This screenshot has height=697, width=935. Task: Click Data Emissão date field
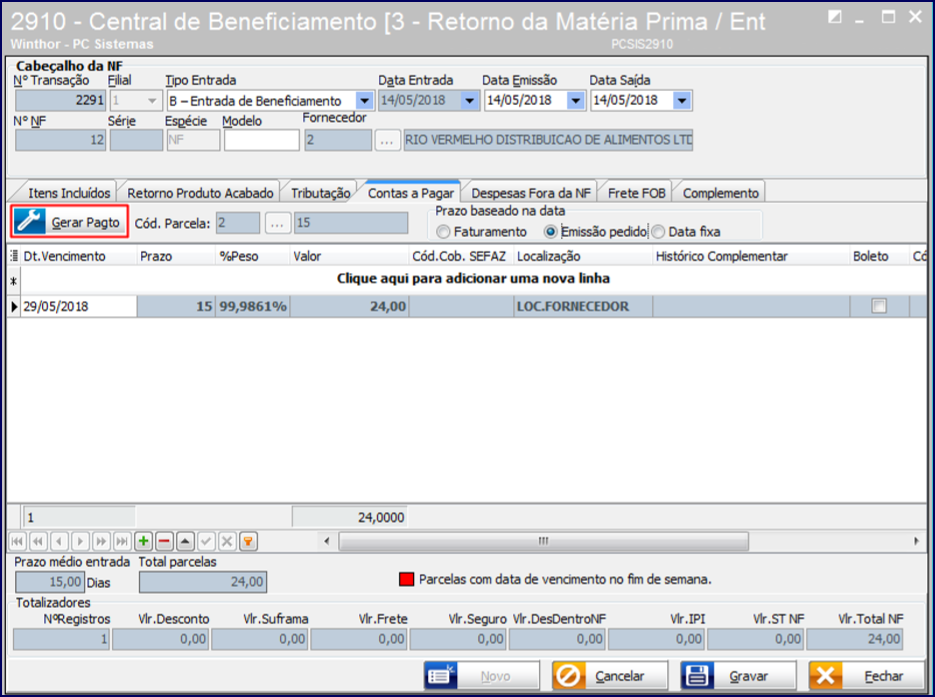(x=525, y=101)
